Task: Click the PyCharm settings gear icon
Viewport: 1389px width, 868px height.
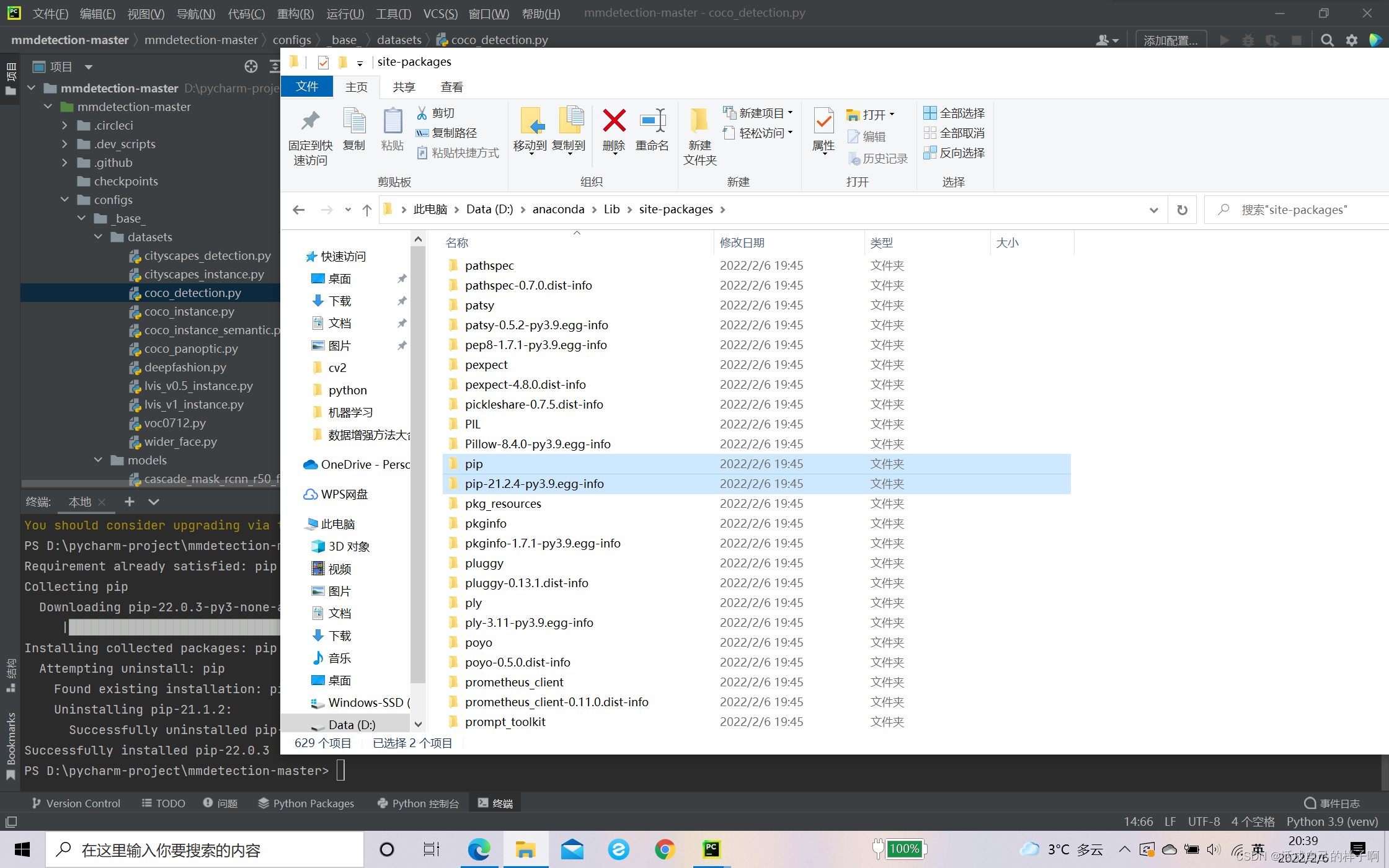Action: pyautogui.click(x=1352, y=40)
